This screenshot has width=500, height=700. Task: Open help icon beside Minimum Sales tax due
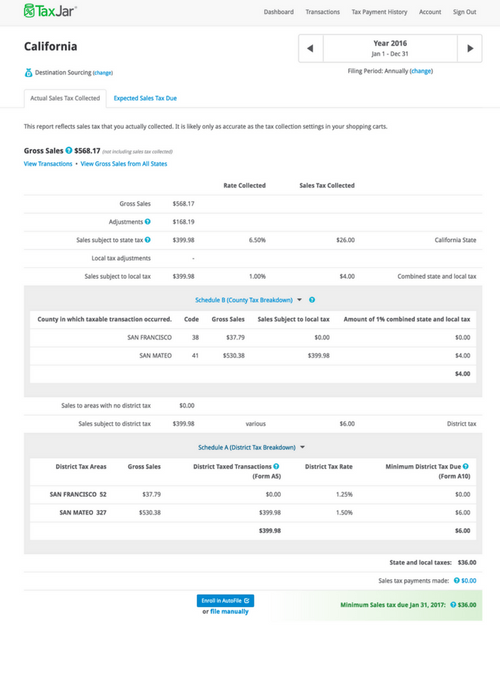click(x=453, y=604)
